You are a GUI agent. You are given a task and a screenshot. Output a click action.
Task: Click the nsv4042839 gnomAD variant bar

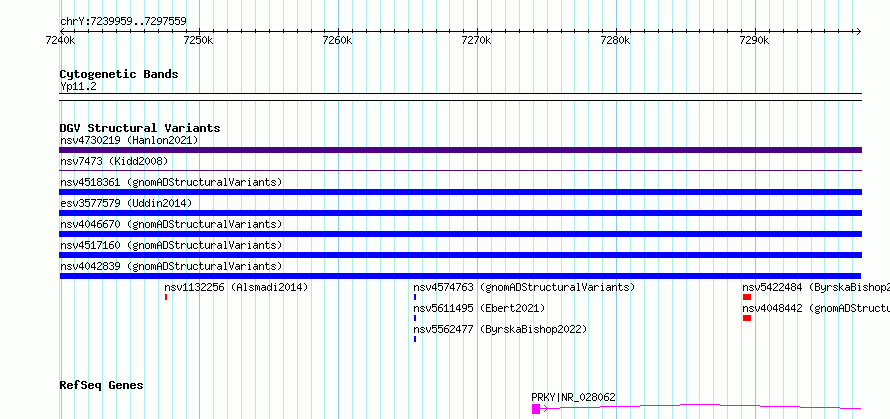tap(460, 276)
